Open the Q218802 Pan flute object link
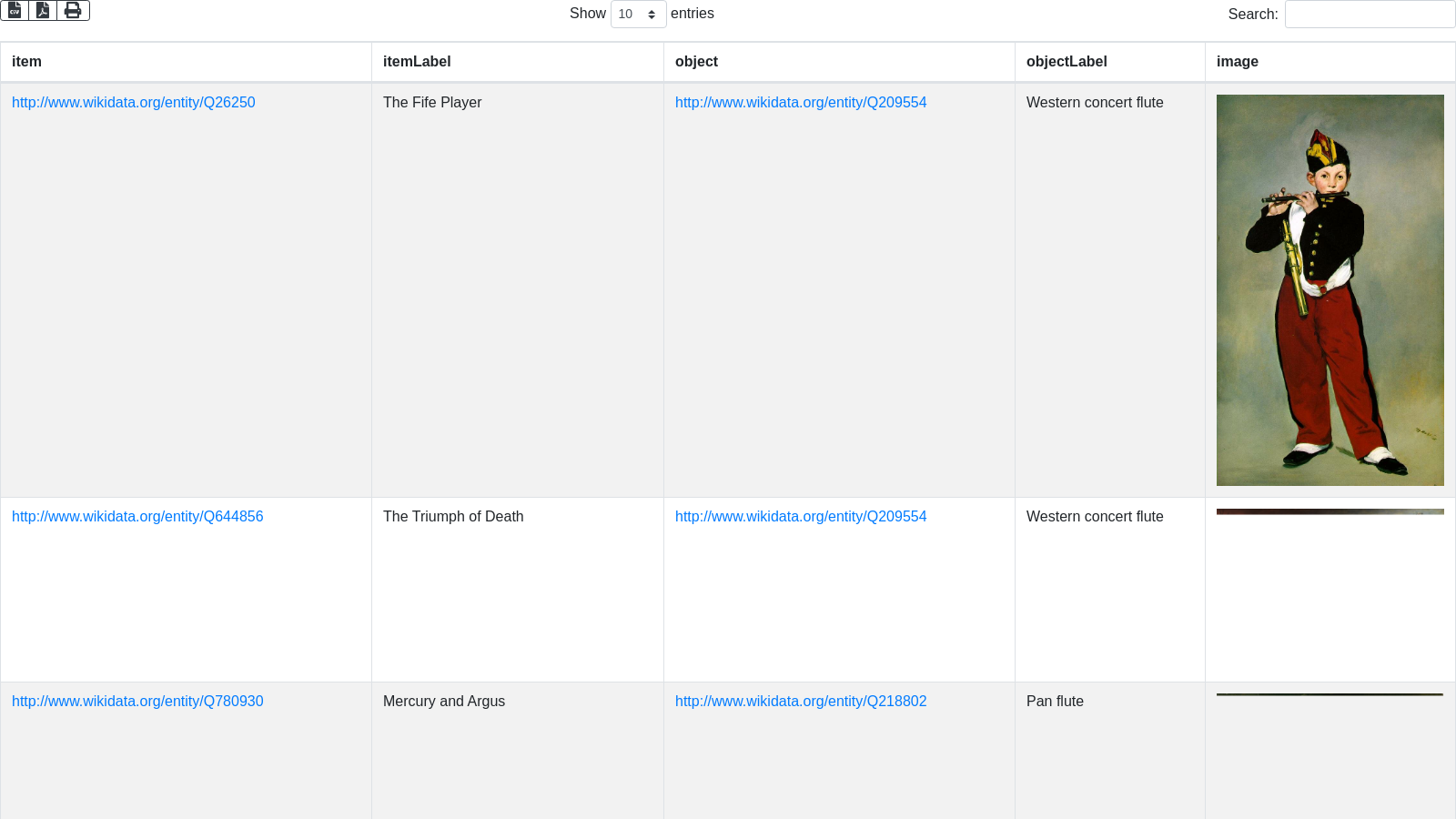 click(801, 702)
